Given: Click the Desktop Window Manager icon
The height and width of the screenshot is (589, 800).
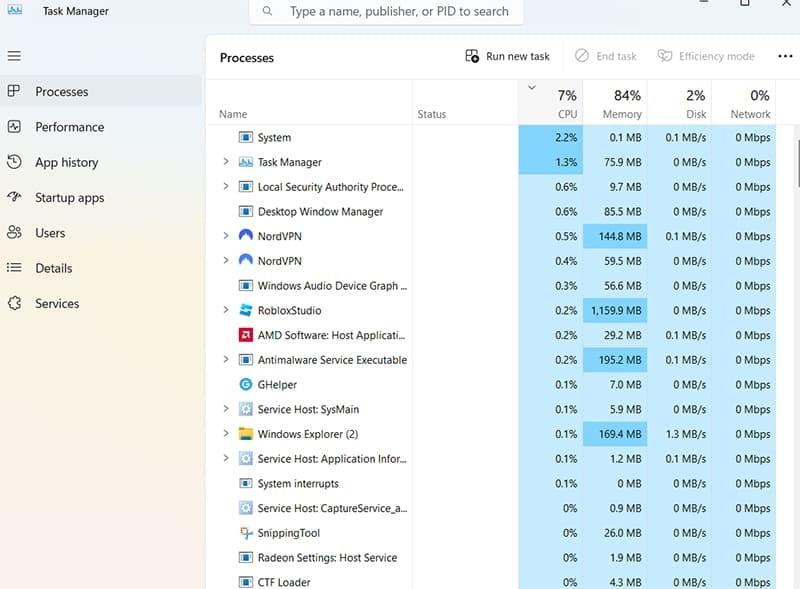Looking at the screenshot, I should [x=246, y=211].
